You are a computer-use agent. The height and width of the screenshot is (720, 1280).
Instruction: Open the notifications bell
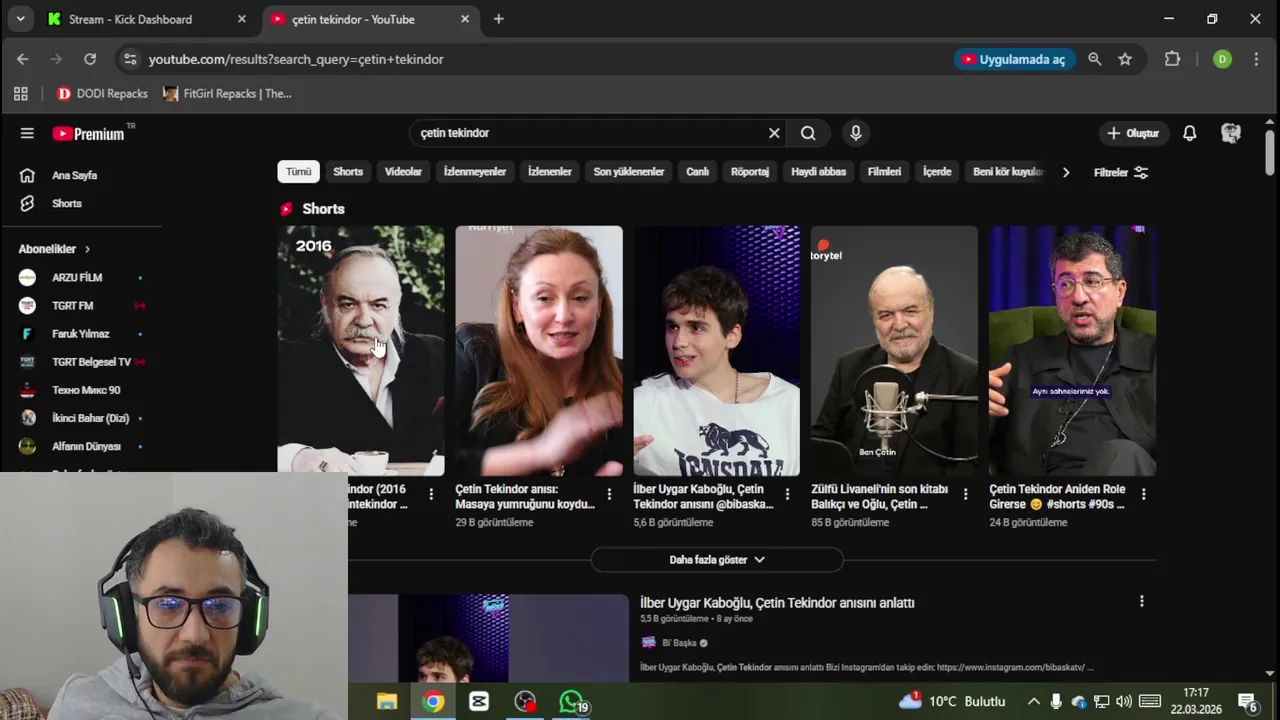(x=1190, y=133)
